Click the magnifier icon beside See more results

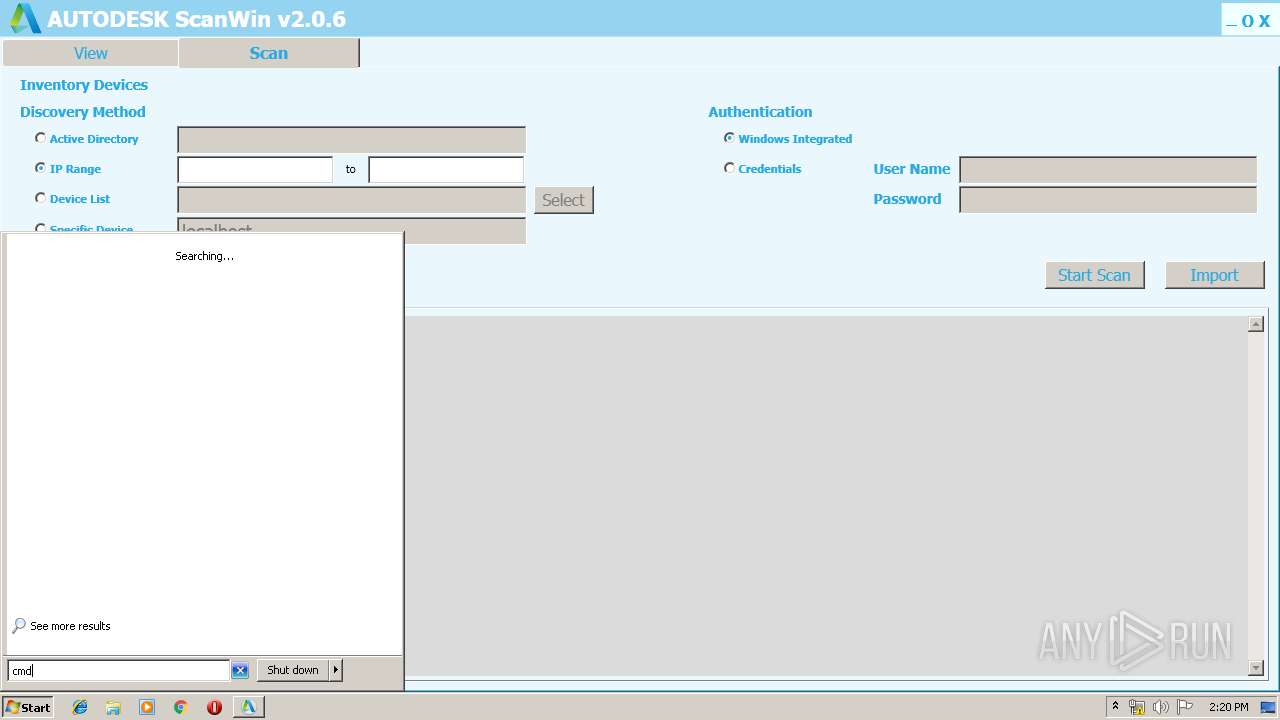pyautogui.click(x=19, y=626)
